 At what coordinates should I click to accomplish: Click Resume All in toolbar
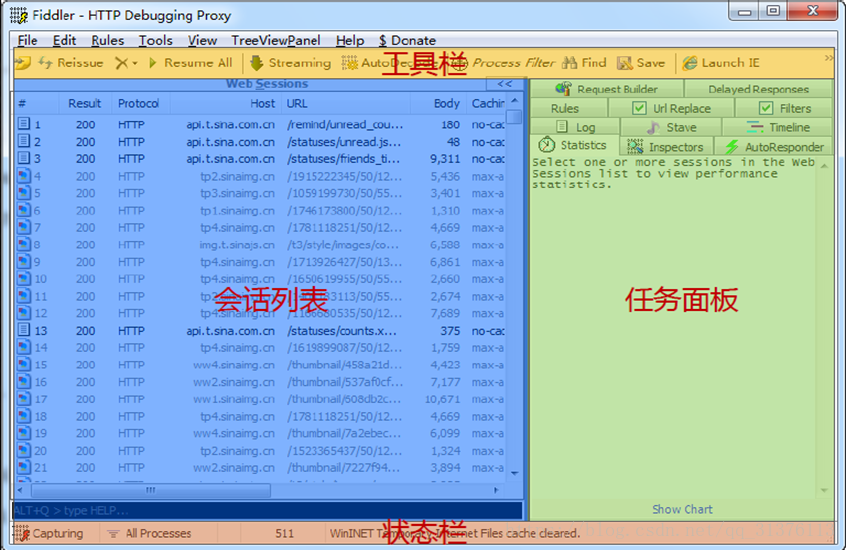coord(190,63)
